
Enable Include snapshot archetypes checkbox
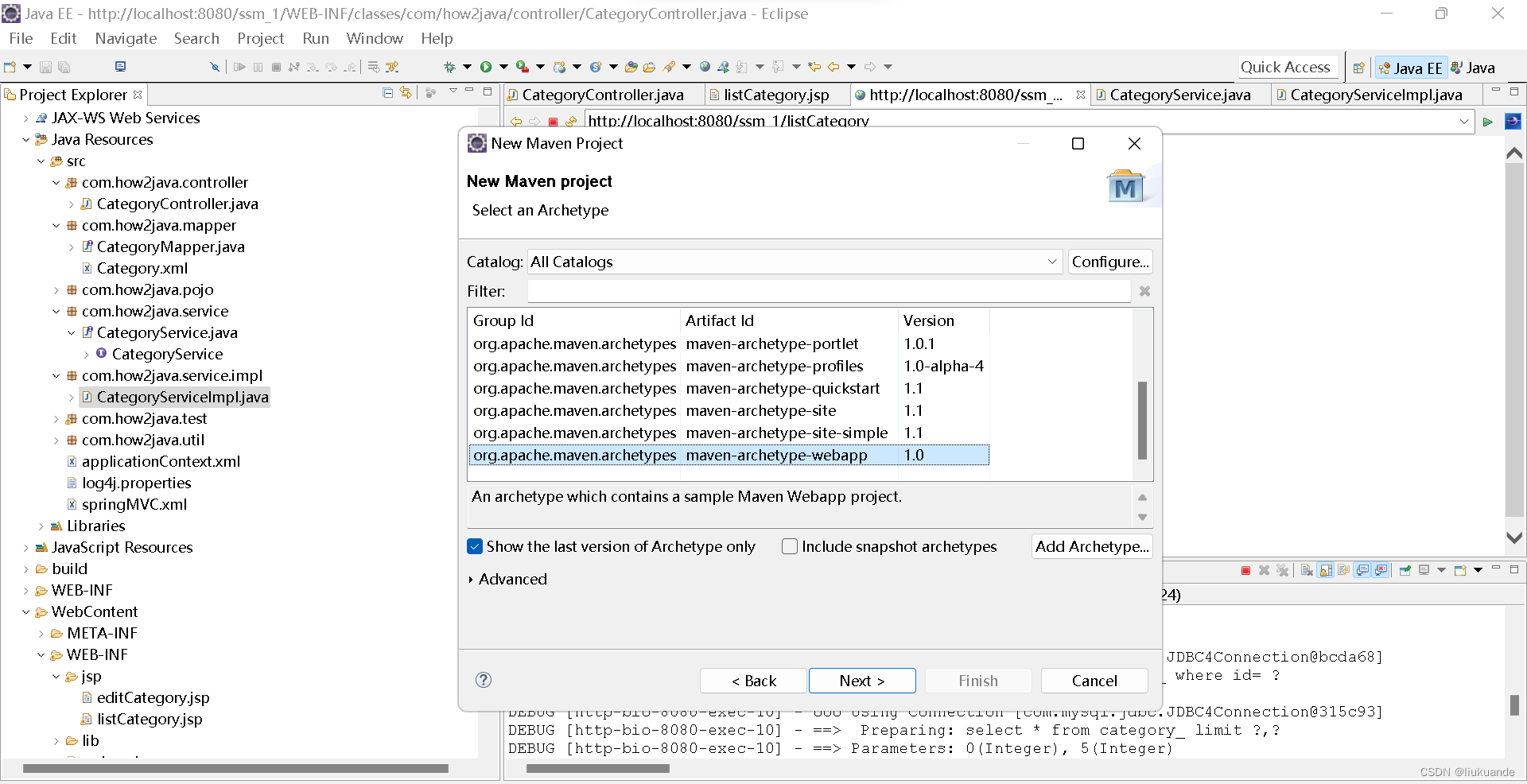790,546
